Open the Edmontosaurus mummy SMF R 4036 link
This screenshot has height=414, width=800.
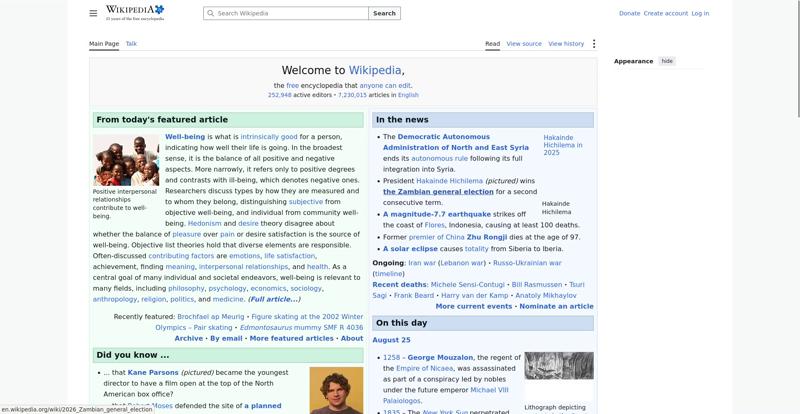click(x=302, y=328)
